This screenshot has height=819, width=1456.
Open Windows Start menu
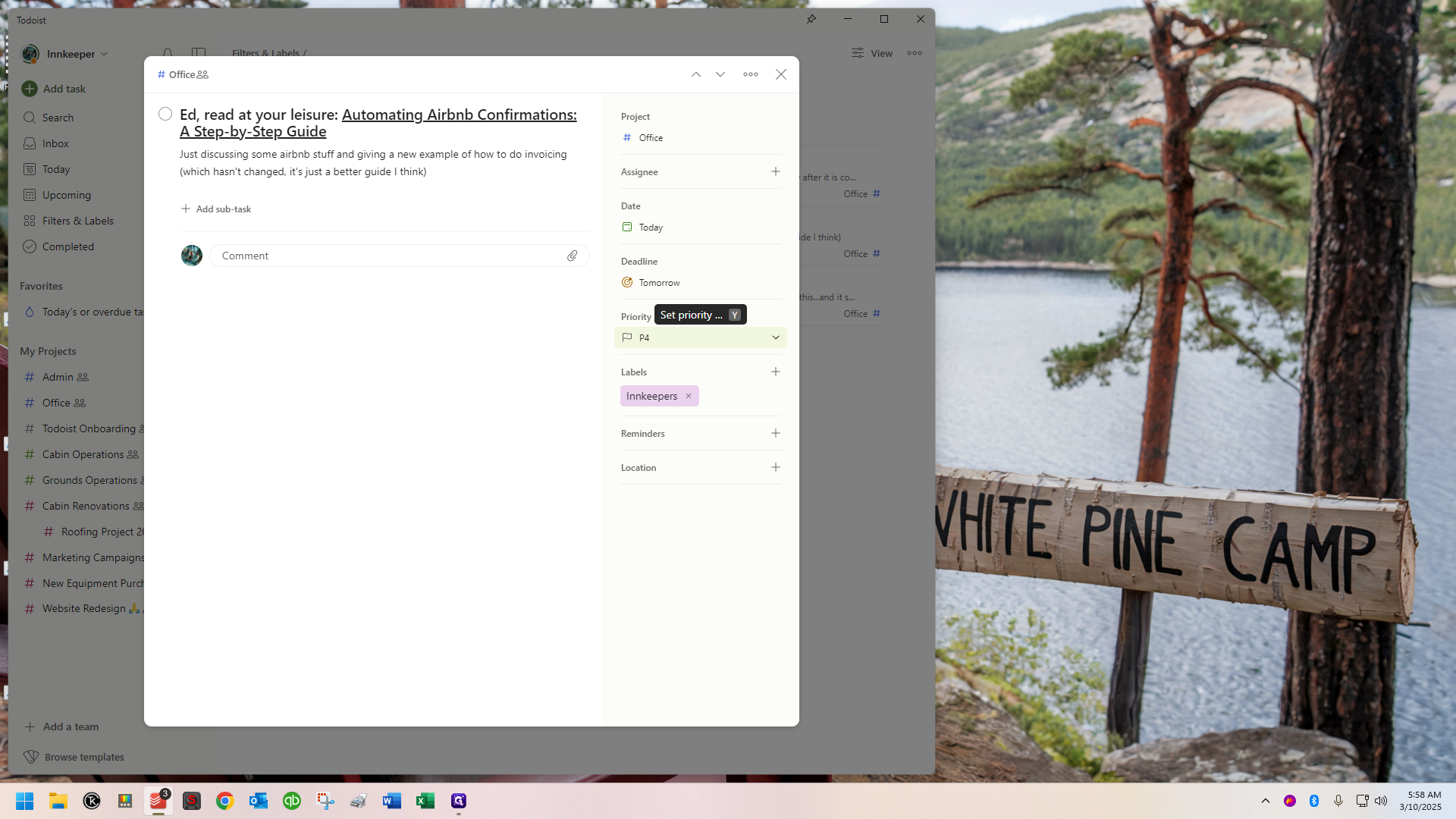[25, 801]
